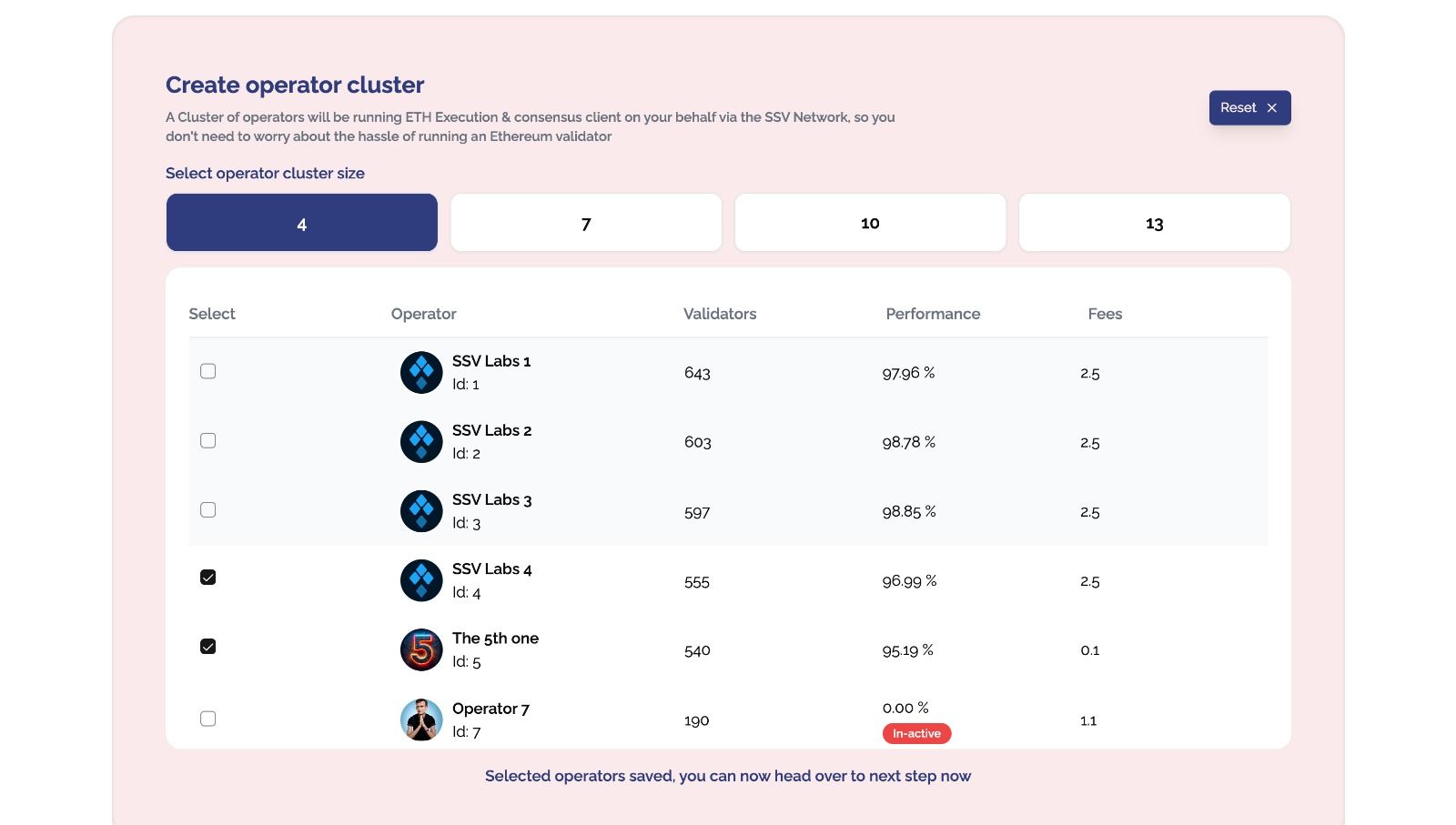
Task: Click performance value 95.19 %
Action: [908, 650]
